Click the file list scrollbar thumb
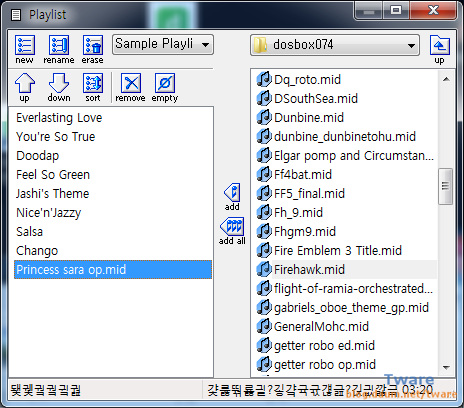 tap(445, 186)
